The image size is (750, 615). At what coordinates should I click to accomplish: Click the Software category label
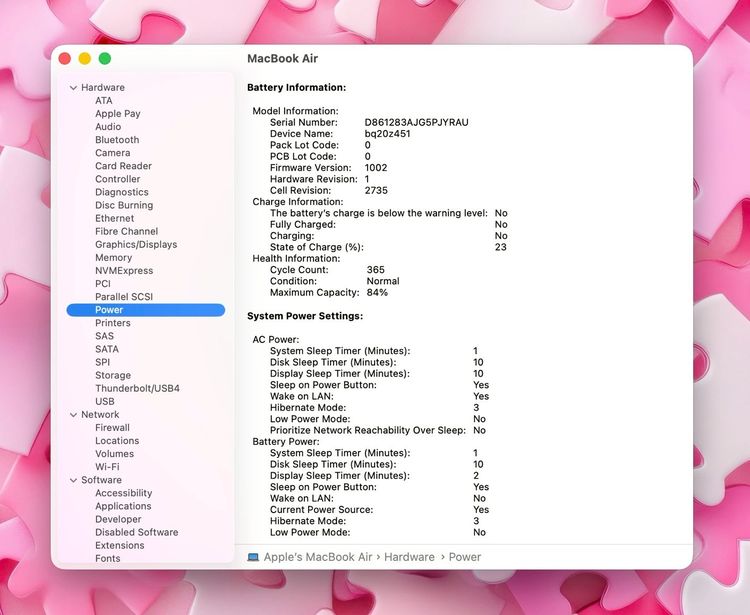[x=101, y=480]
